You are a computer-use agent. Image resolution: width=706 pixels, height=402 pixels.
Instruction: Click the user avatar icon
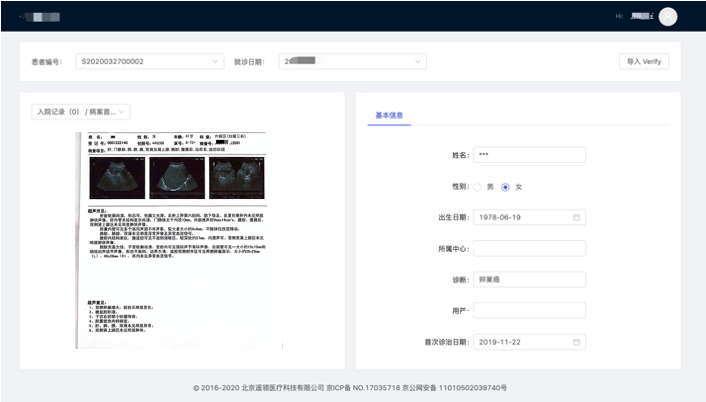coord(668,16)
